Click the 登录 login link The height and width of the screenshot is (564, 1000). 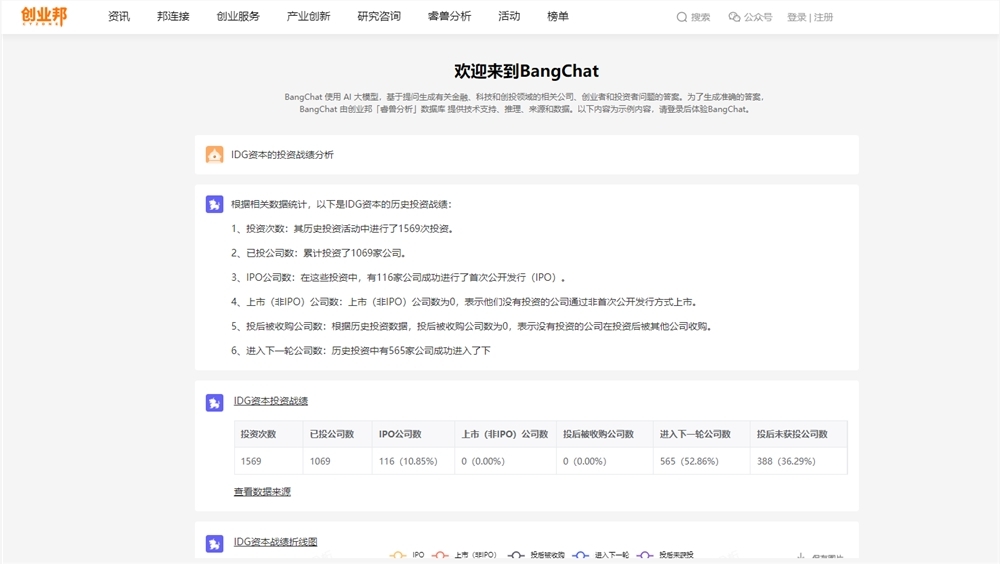click(x=797, y=17)
